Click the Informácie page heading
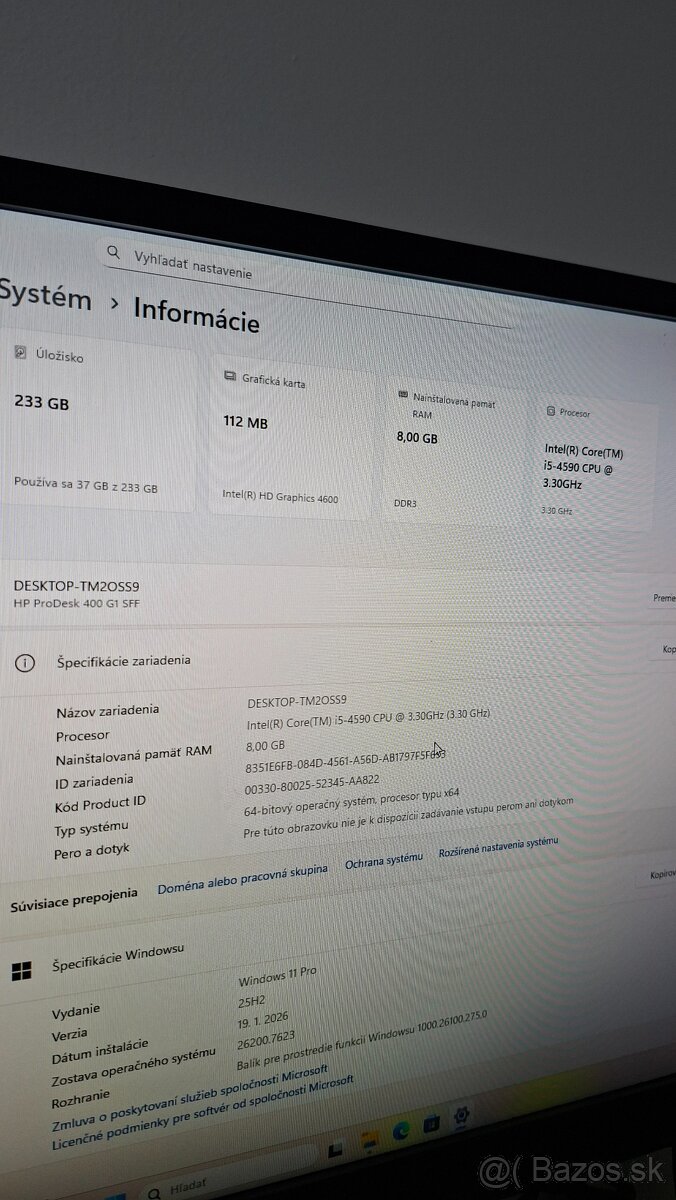 tap(197, 312)
